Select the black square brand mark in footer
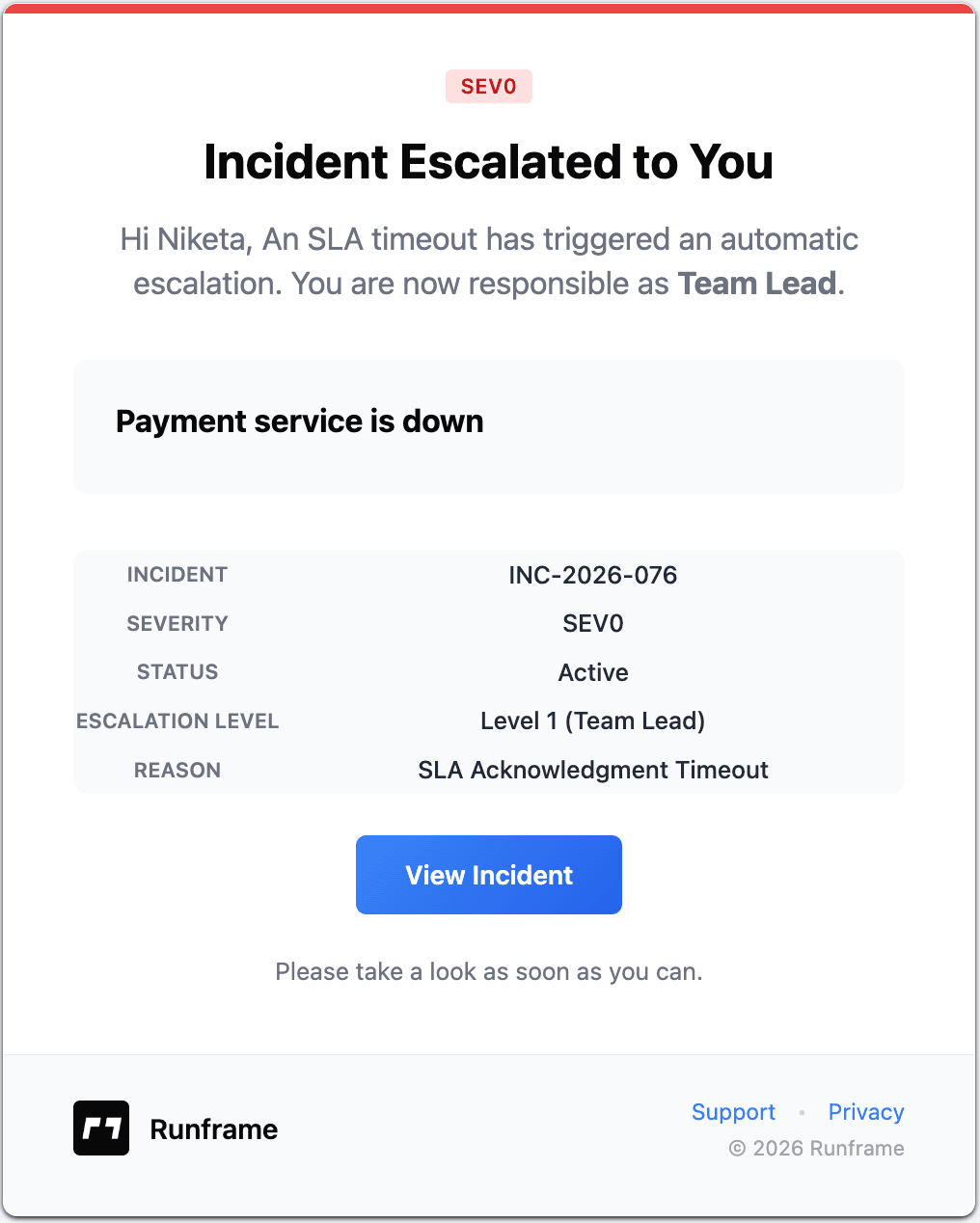This screenshot has width=980, height=1223. click(x=100, y=1128)
